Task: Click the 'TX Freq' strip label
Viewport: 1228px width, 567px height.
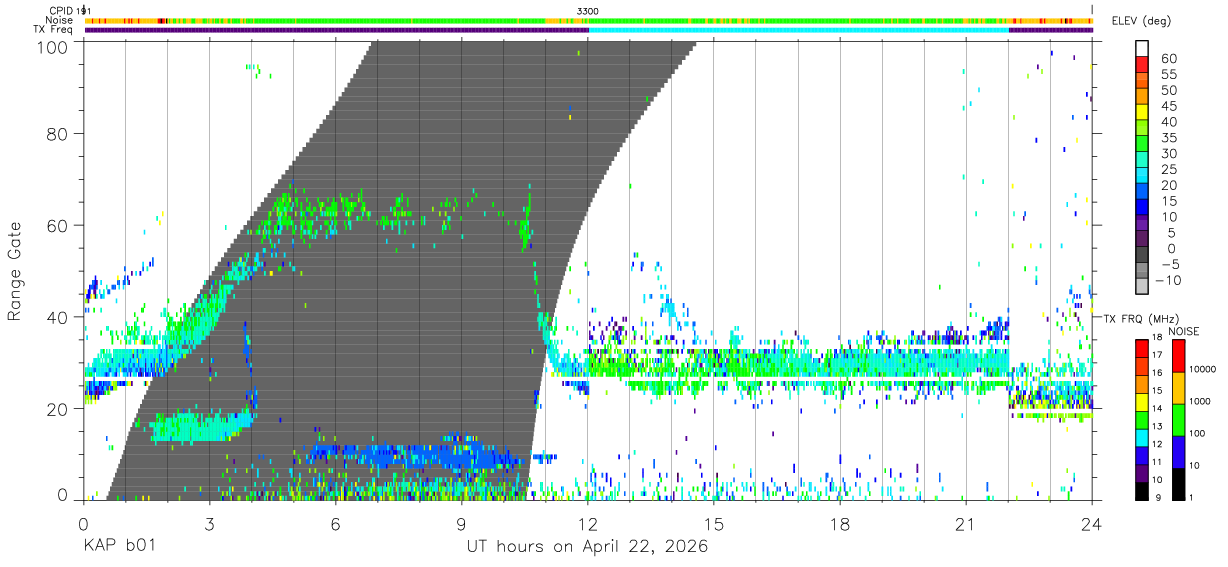Action: coord(54,29)
